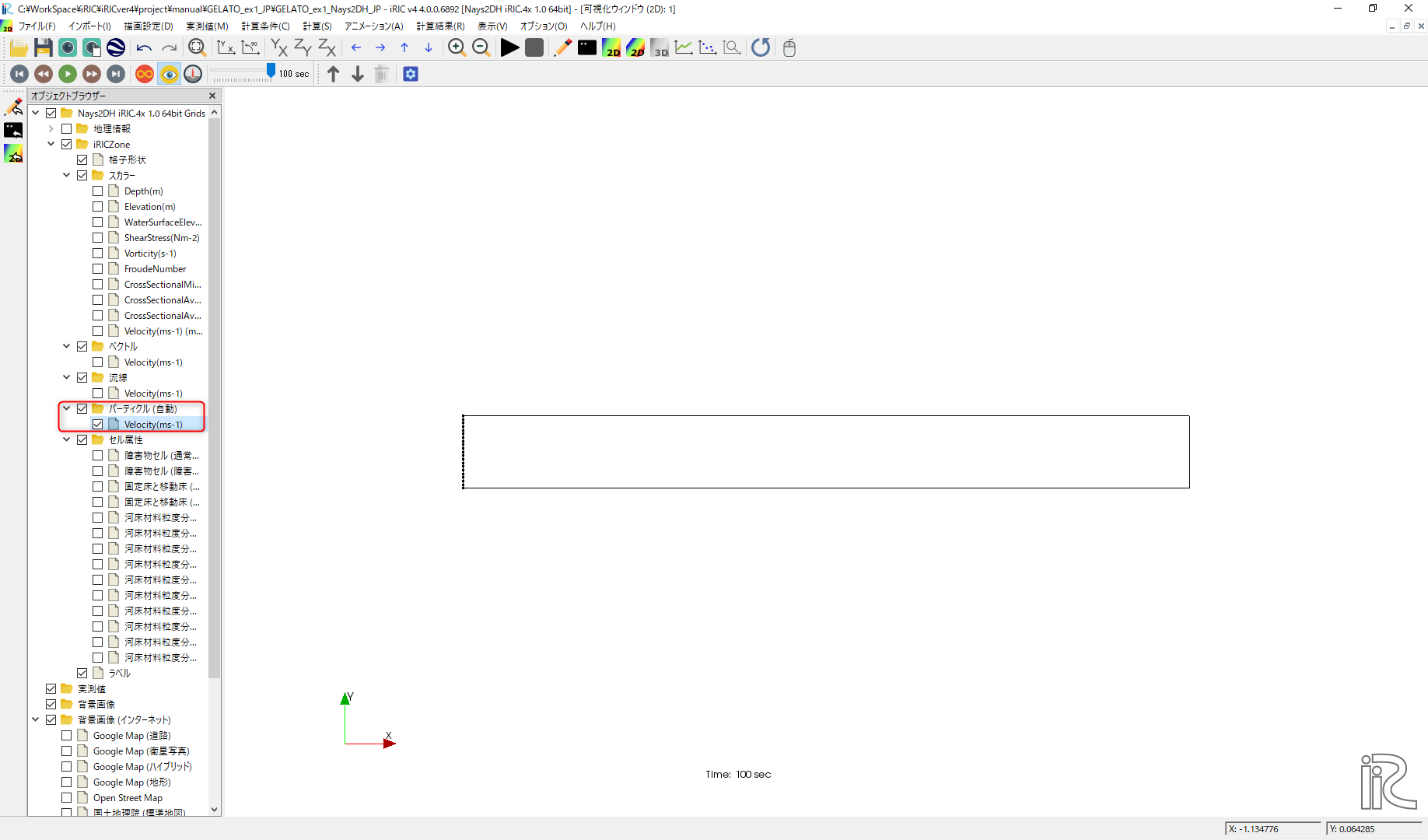Zoom in using magnifier plus icon
The height and width of the screenshot is (840, 1428).
tap(457, 48)
